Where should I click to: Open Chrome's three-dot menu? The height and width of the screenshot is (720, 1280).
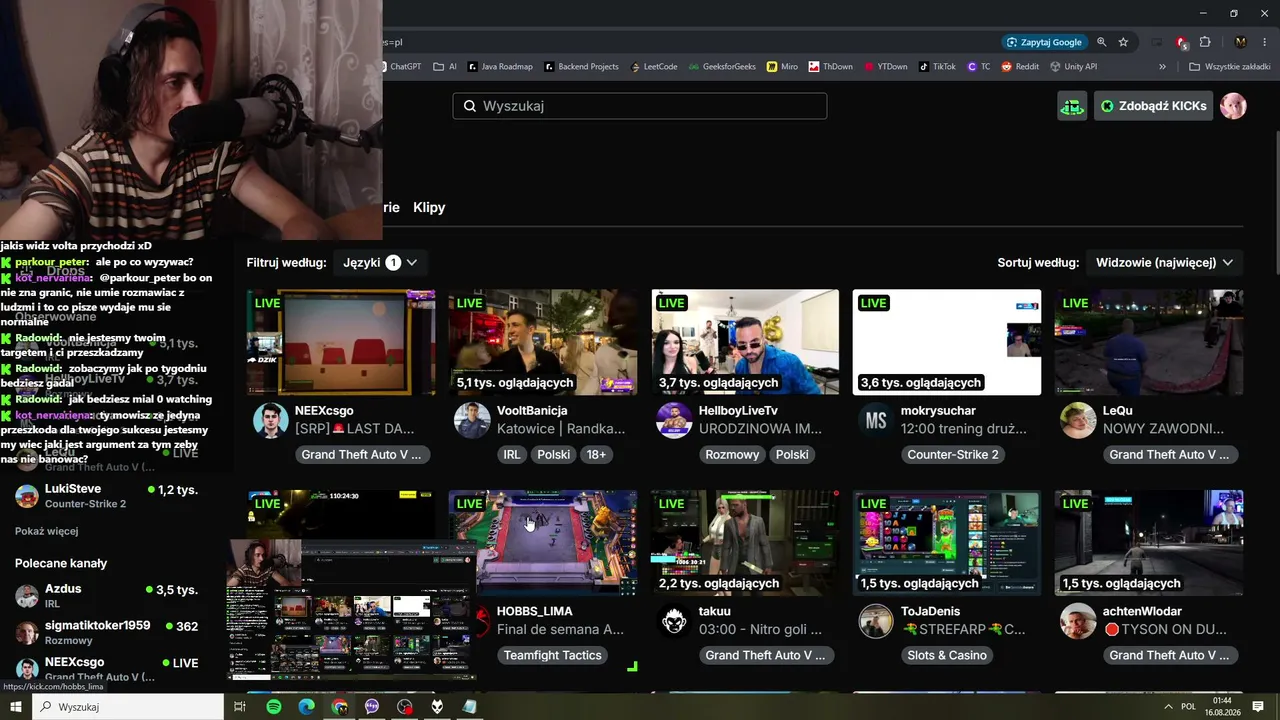point(1265,42)
